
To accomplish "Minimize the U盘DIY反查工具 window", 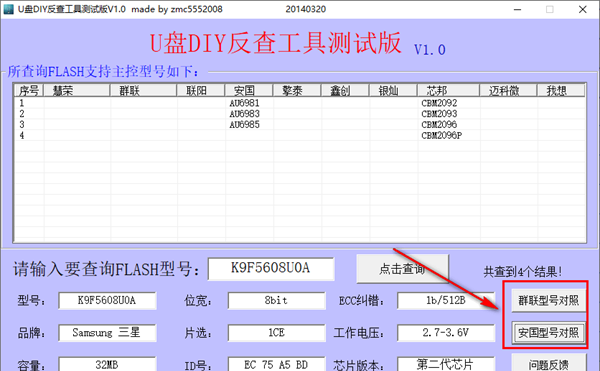I will pyautogui.click(x=517, y=9).
